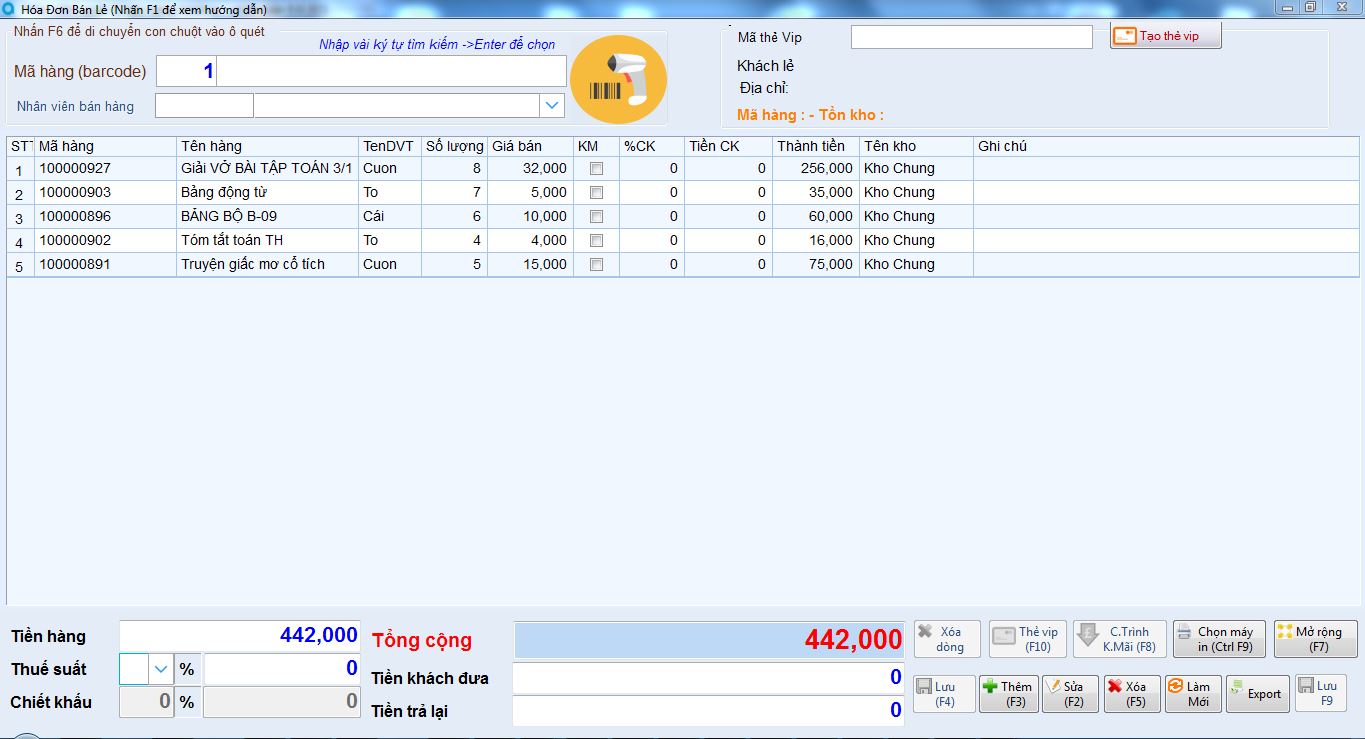Click the Chiết khấu amount field

282,702
